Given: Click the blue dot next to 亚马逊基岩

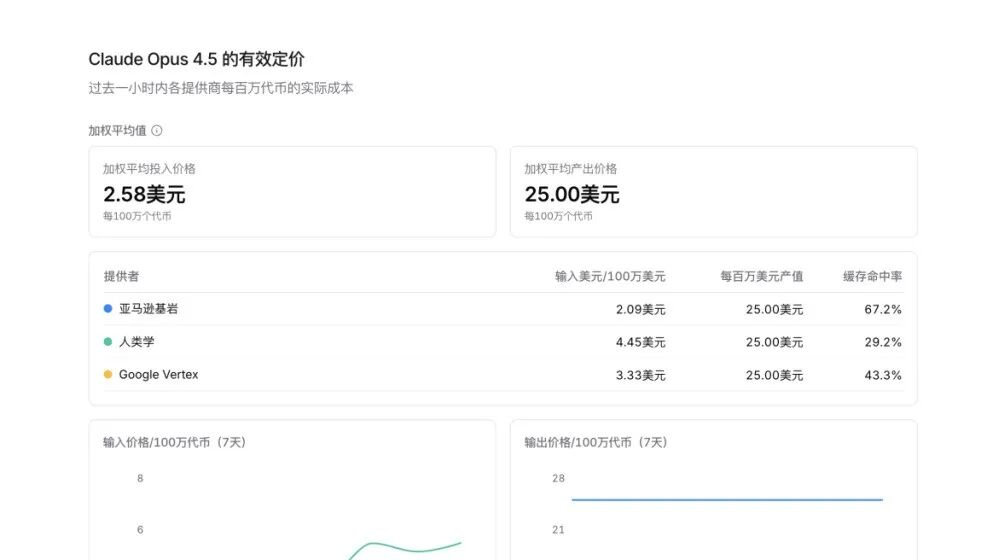Looking at the screenshot, I should pos(108,309).
